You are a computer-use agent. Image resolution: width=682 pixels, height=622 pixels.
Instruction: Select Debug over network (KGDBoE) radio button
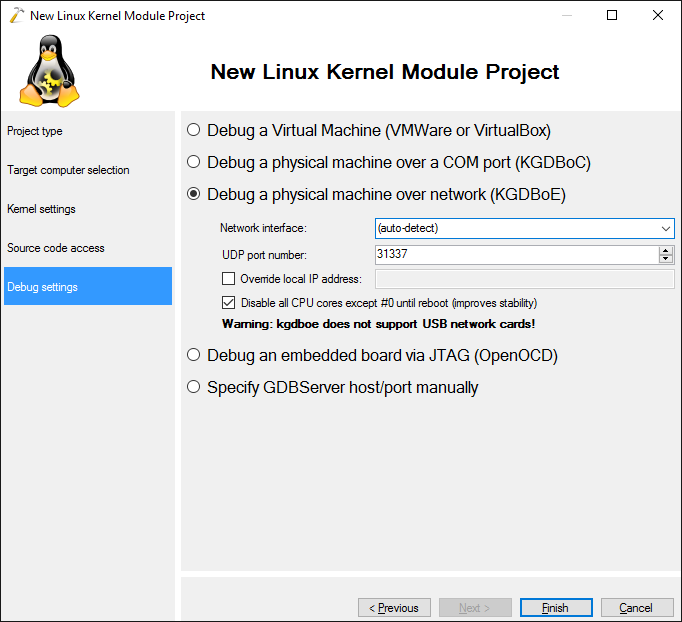pyautogui.click(x=194, y=194)
